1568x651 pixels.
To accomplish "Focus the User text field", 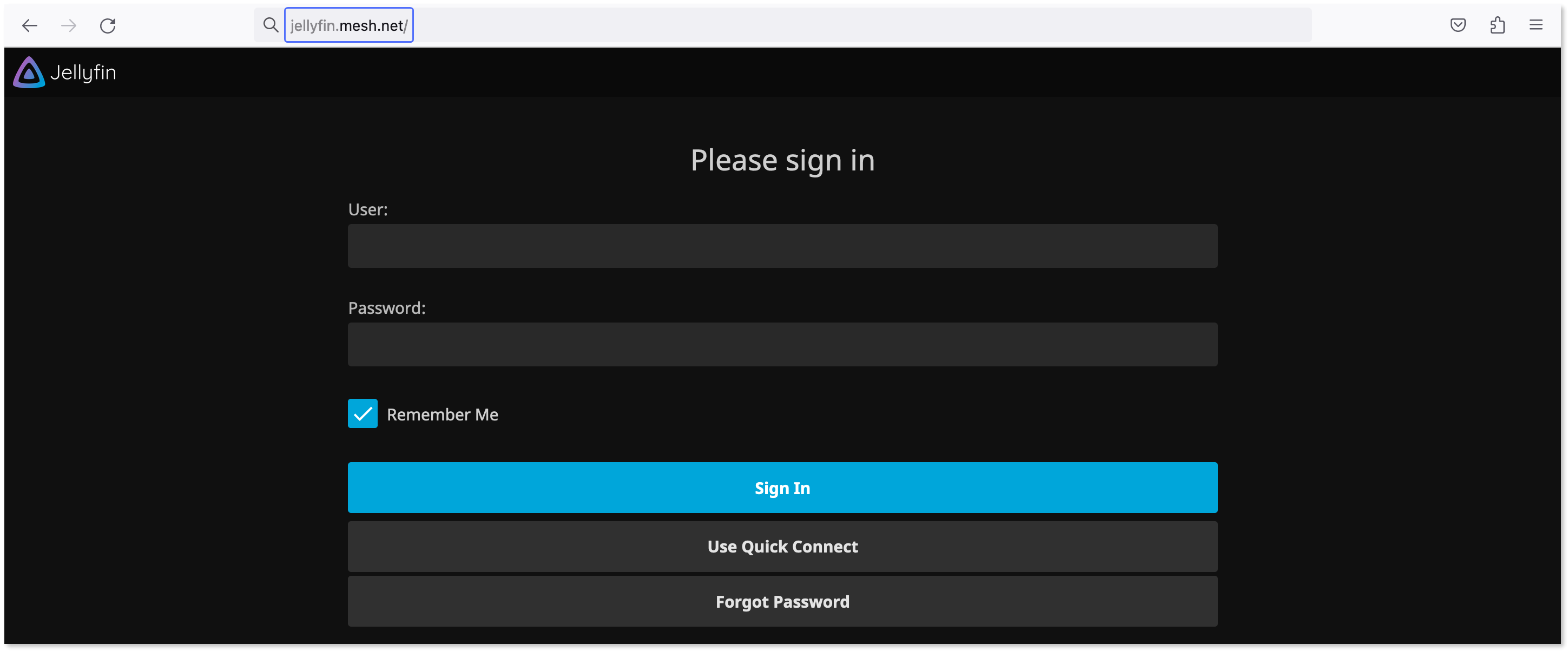I will (x=782, y=246).
